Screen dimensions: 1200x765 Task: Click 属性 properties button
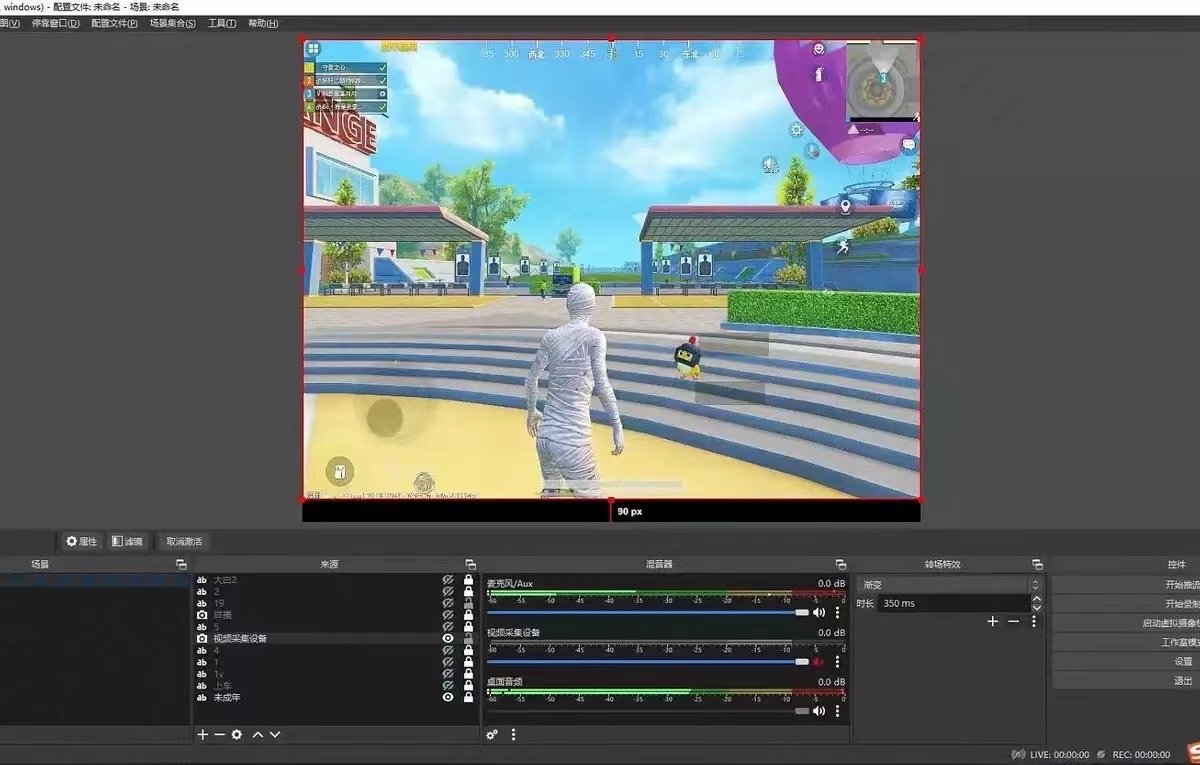click(x=81, y=541)
